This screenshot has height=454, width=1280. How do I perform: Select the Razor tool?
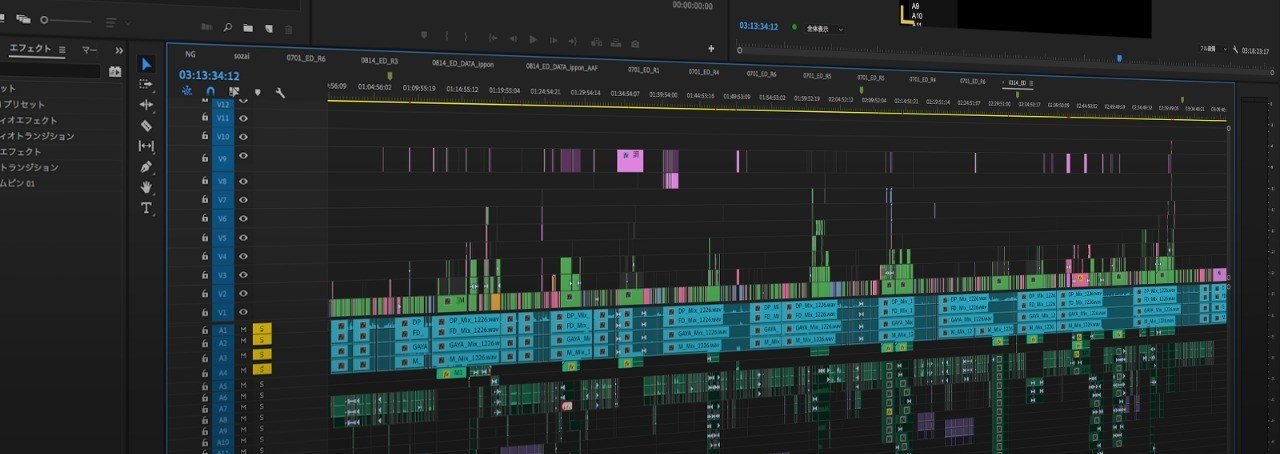tap(147, 125)
